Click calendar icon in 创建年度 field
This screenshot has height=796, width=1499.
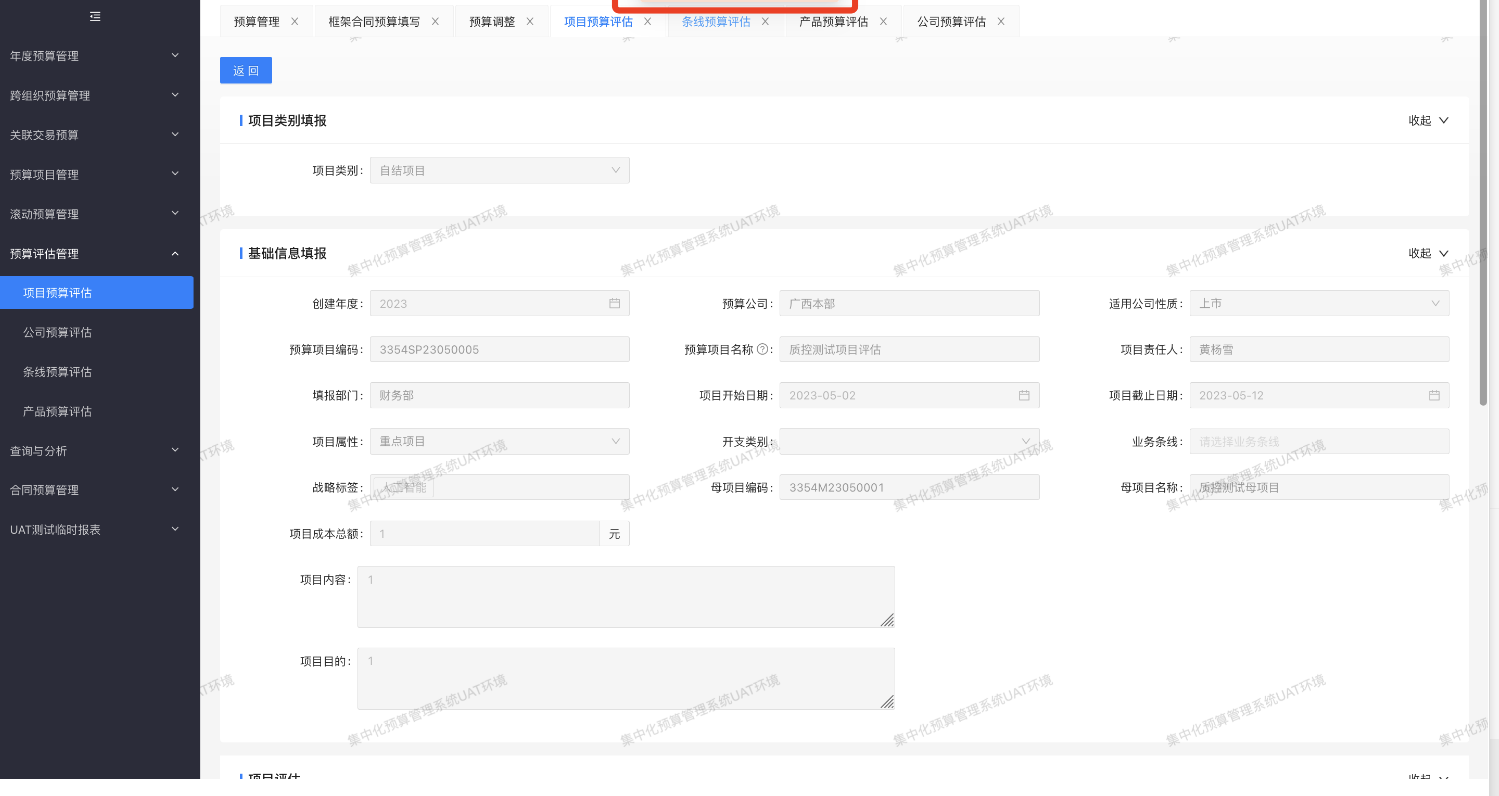coord(615,303)
